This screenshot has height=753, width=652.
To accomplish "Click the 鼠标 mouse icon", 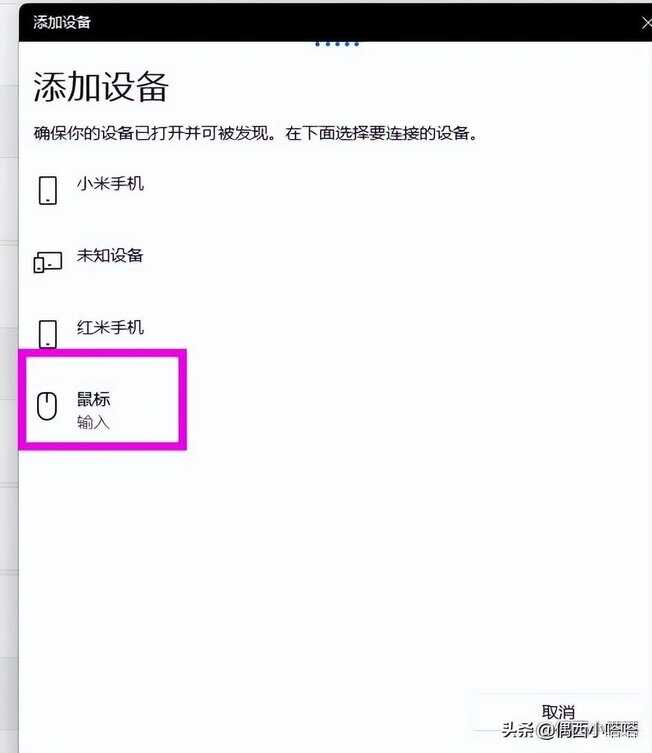I will coord(47,406).
